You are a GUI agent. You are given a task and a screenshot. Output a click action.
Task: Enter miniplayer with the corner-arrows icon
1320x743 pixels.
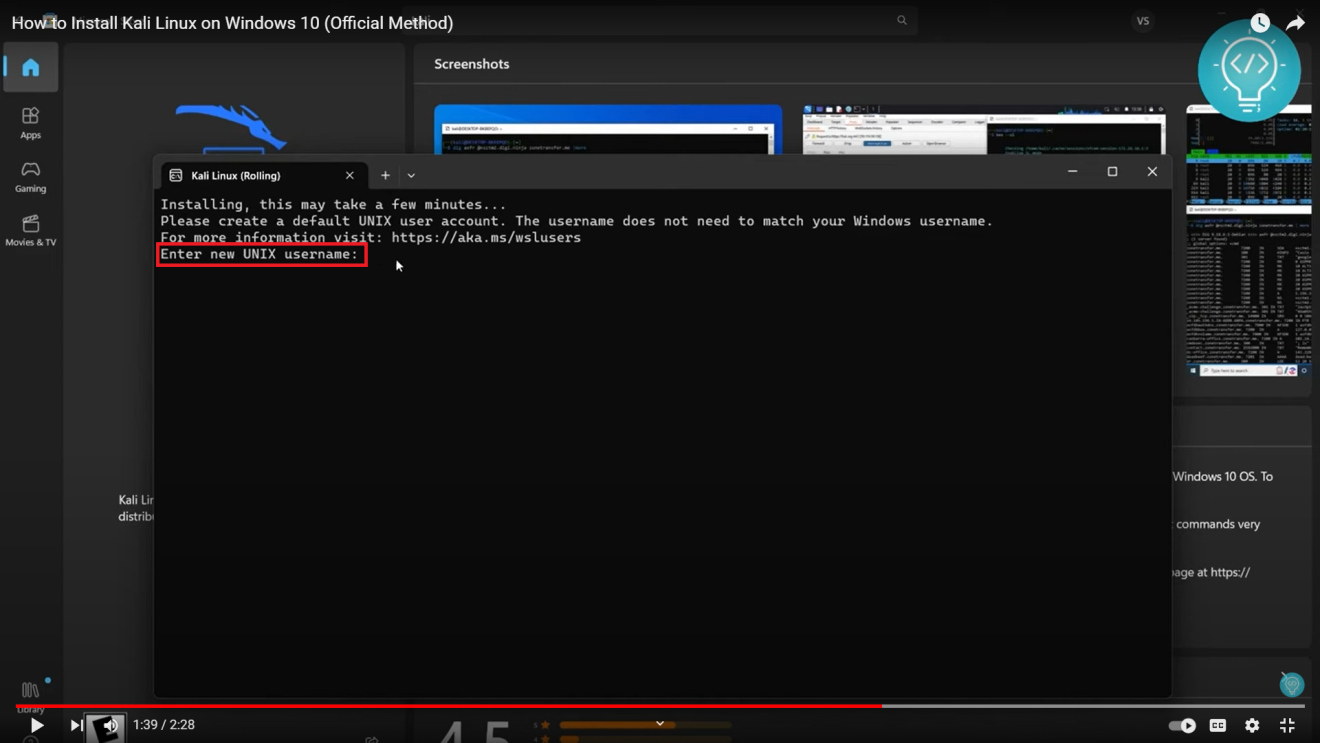(x=1286, y=725)
